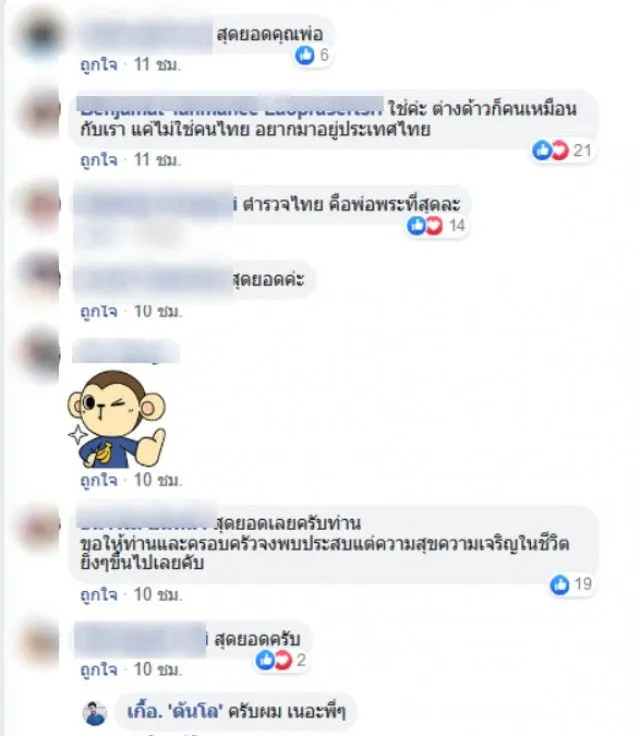
Task: Open the profile picture beside the 'ครับผม เนอะพี่ๆ' reply
Action: 94,713
